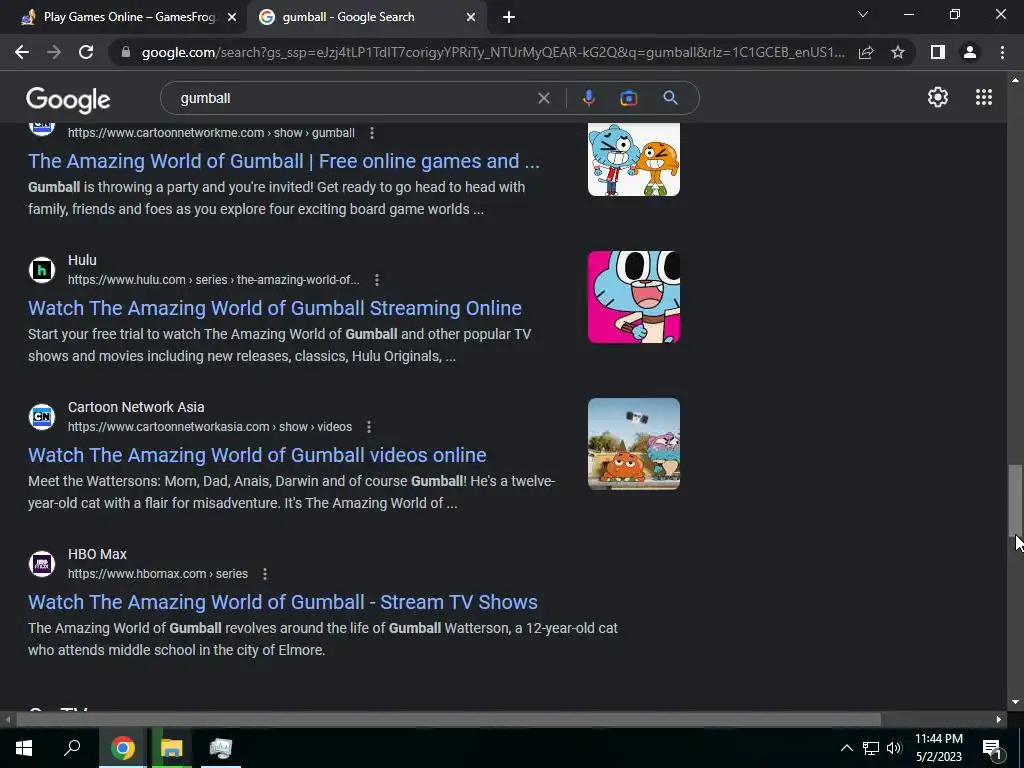1024x768 pixels.
Task: Reload the current page
Action: [x=86, y=52]
